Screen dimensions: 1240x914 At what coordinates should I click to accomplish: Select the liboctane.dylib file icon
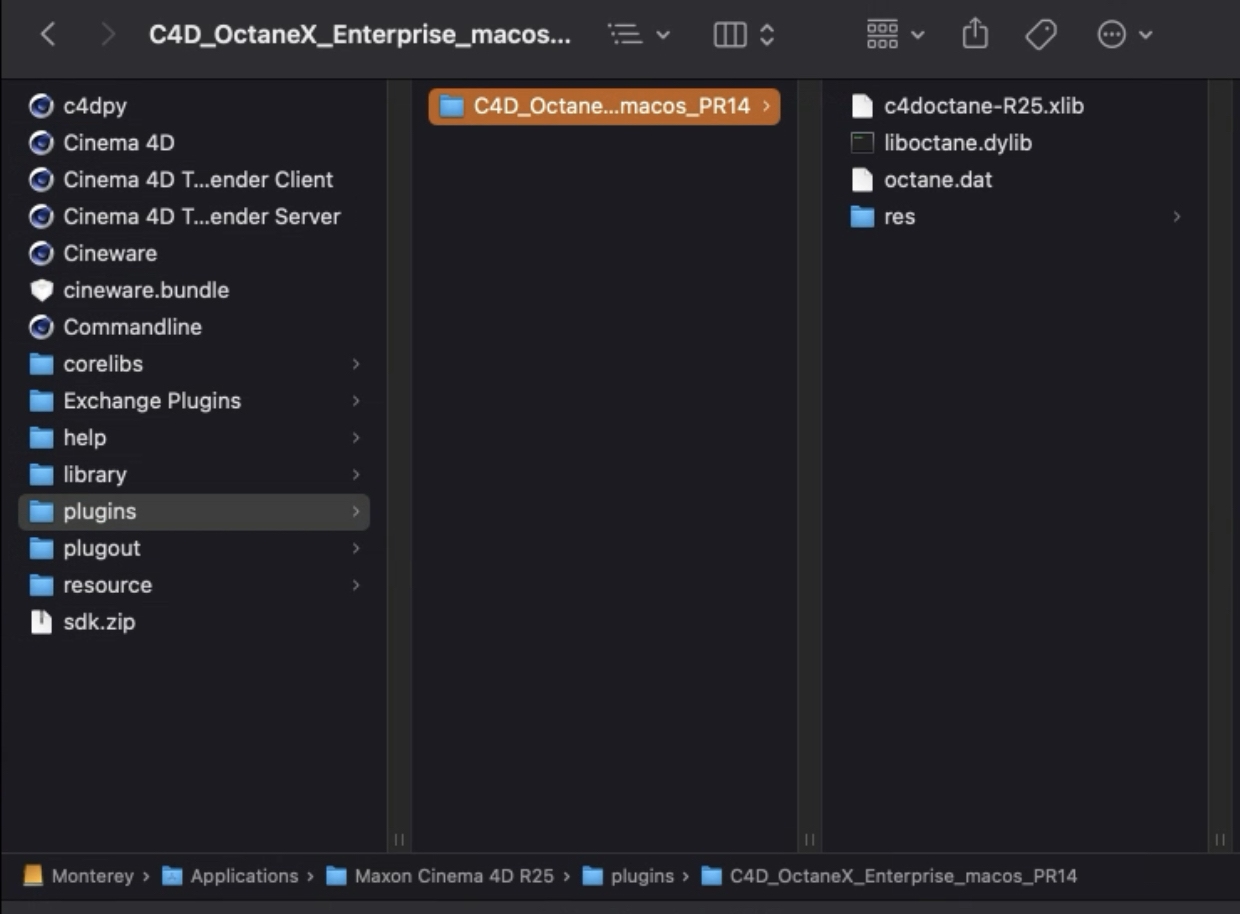tap(862, 143)
